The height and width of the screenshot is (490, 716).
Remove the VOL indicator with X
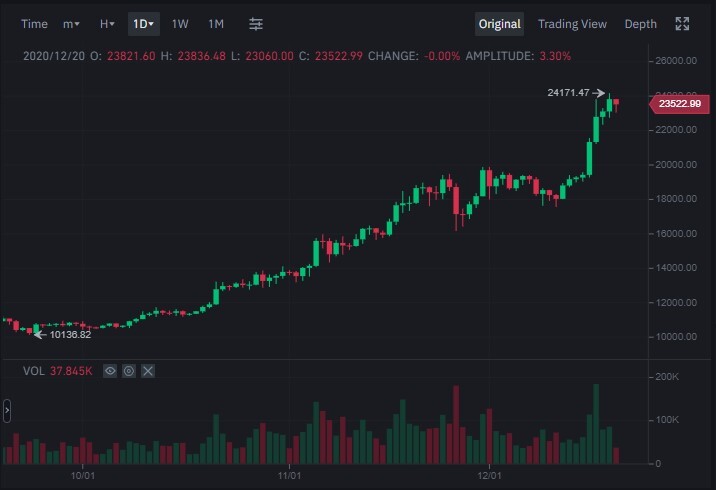pos(148,371)
